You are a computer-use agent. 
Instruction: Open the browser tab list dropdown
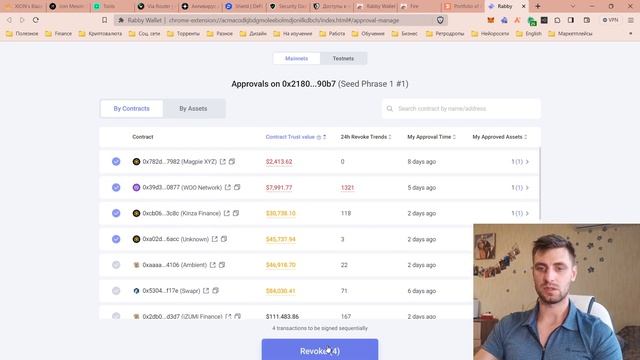coord(573,6)
